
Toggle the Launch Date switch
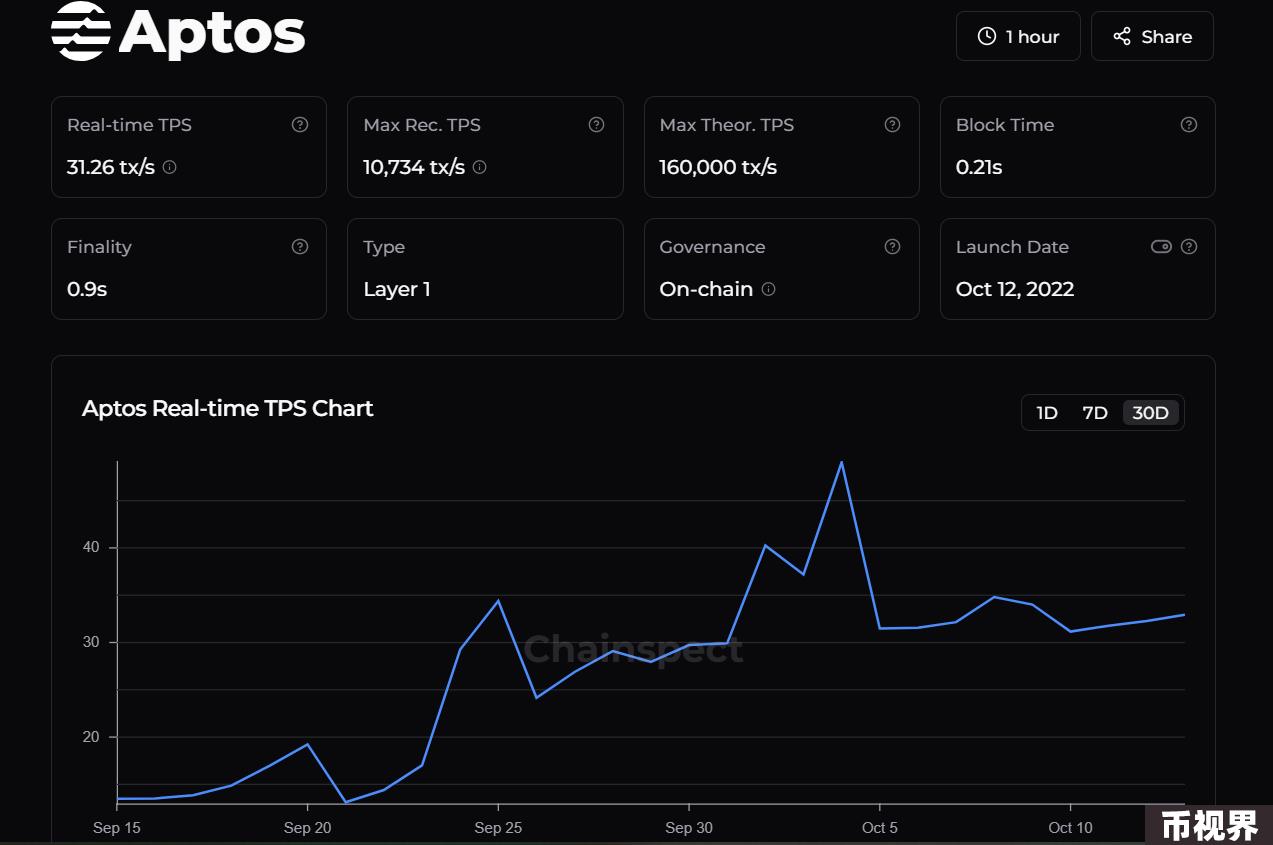(1161, 247)
